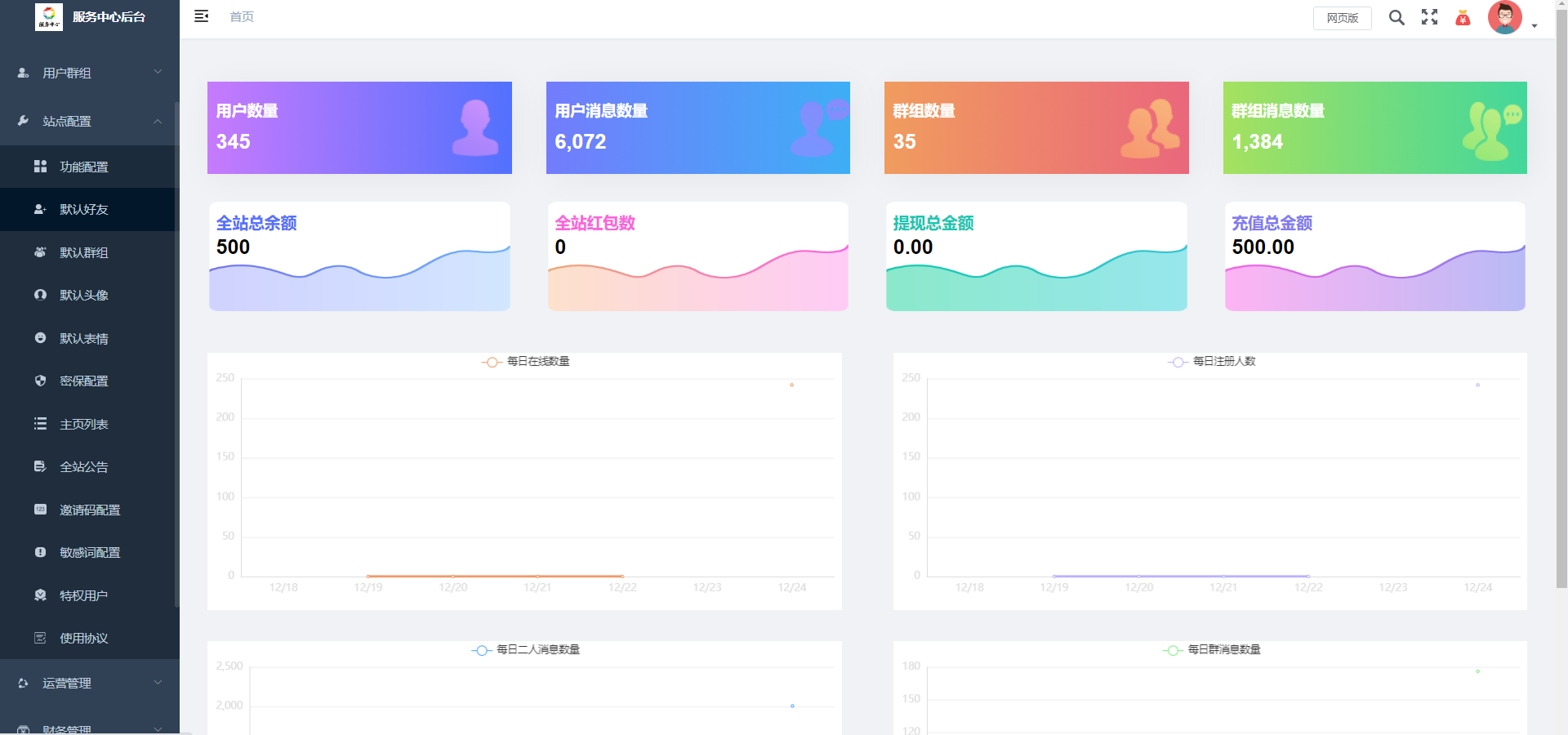The width and height of the screenshot is (1568, 735).
Task: Select the 默认头像 sidebar icon
Action: tap(41, 295)
